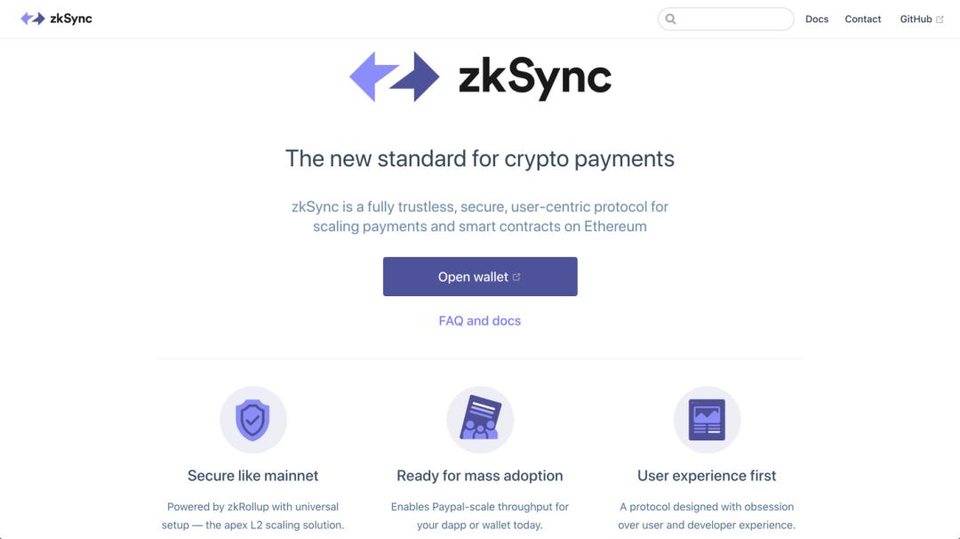Screen dimensions: 960x539
Task: Click the headline The new standard for crypto payments
Action: [480, 159]
